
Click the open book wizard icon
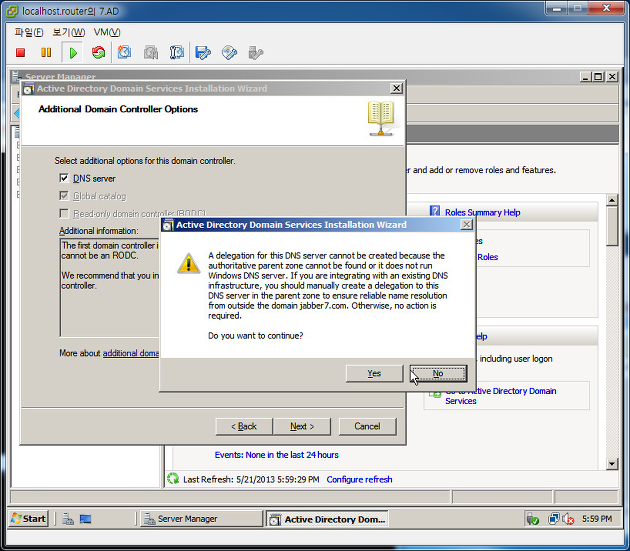pyautogui.click(x=381, y=119)
